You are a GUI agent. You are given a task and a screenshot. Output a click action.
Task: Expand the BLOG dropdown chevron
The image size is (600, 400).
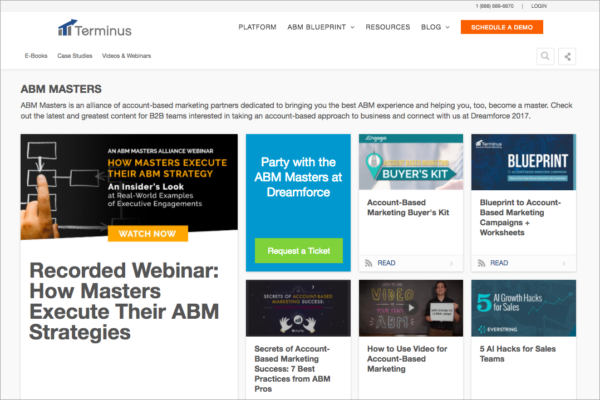coord(447,27)
